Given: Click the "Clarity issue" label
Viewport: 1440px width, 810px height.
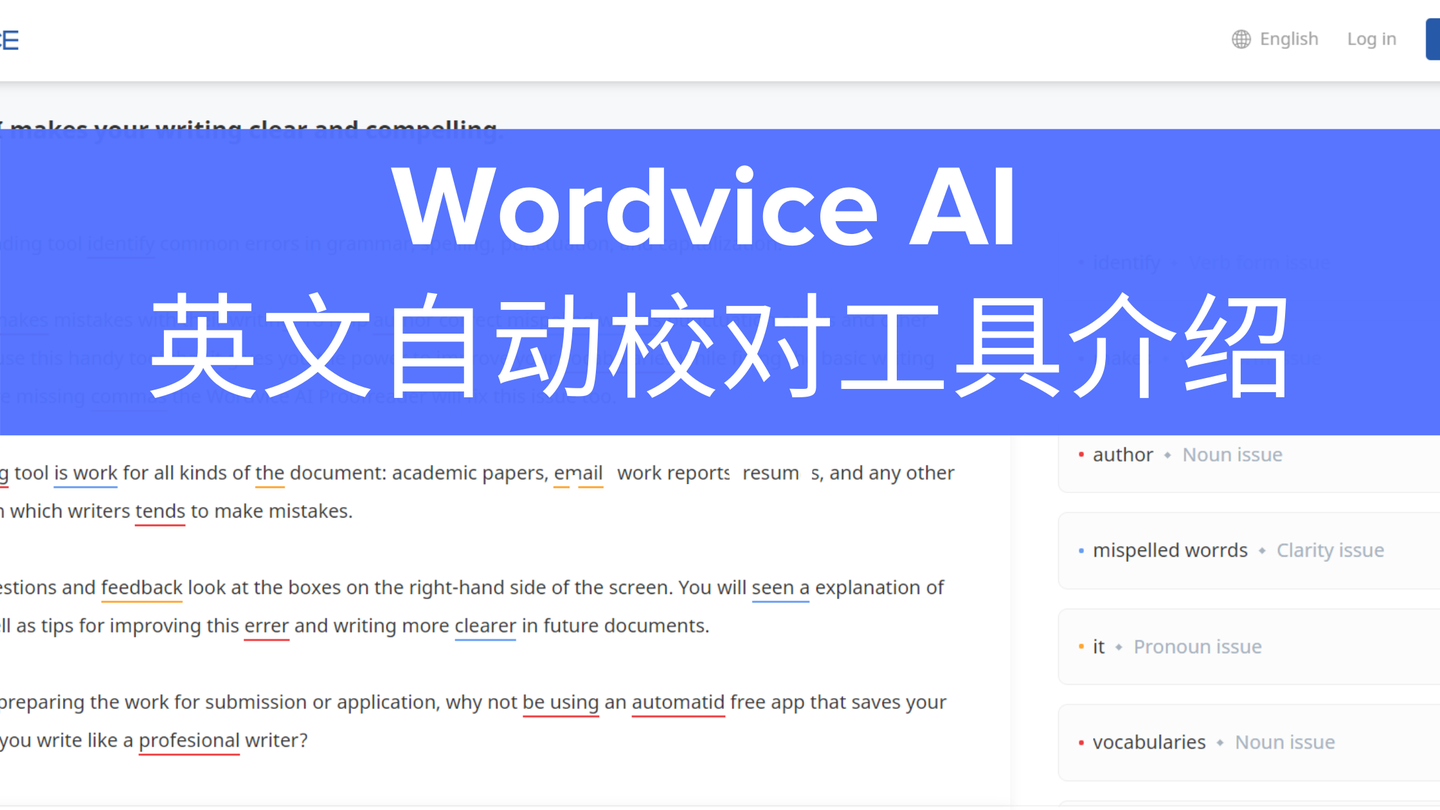Looking at the screenshot, I should pyautogui.click(x=1330, y=551).
